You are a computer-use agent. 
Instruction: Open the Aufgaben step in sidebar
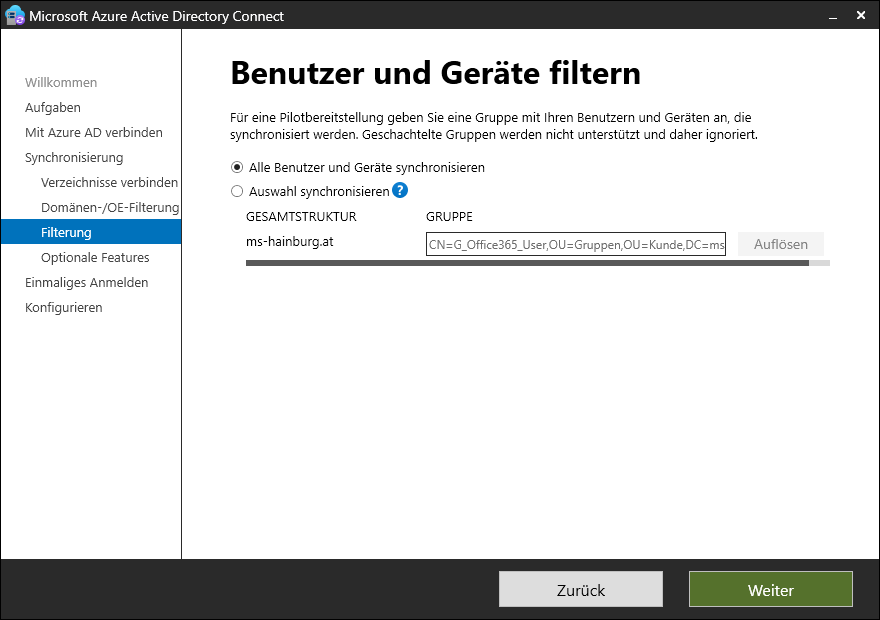click(x=53, y=107)
